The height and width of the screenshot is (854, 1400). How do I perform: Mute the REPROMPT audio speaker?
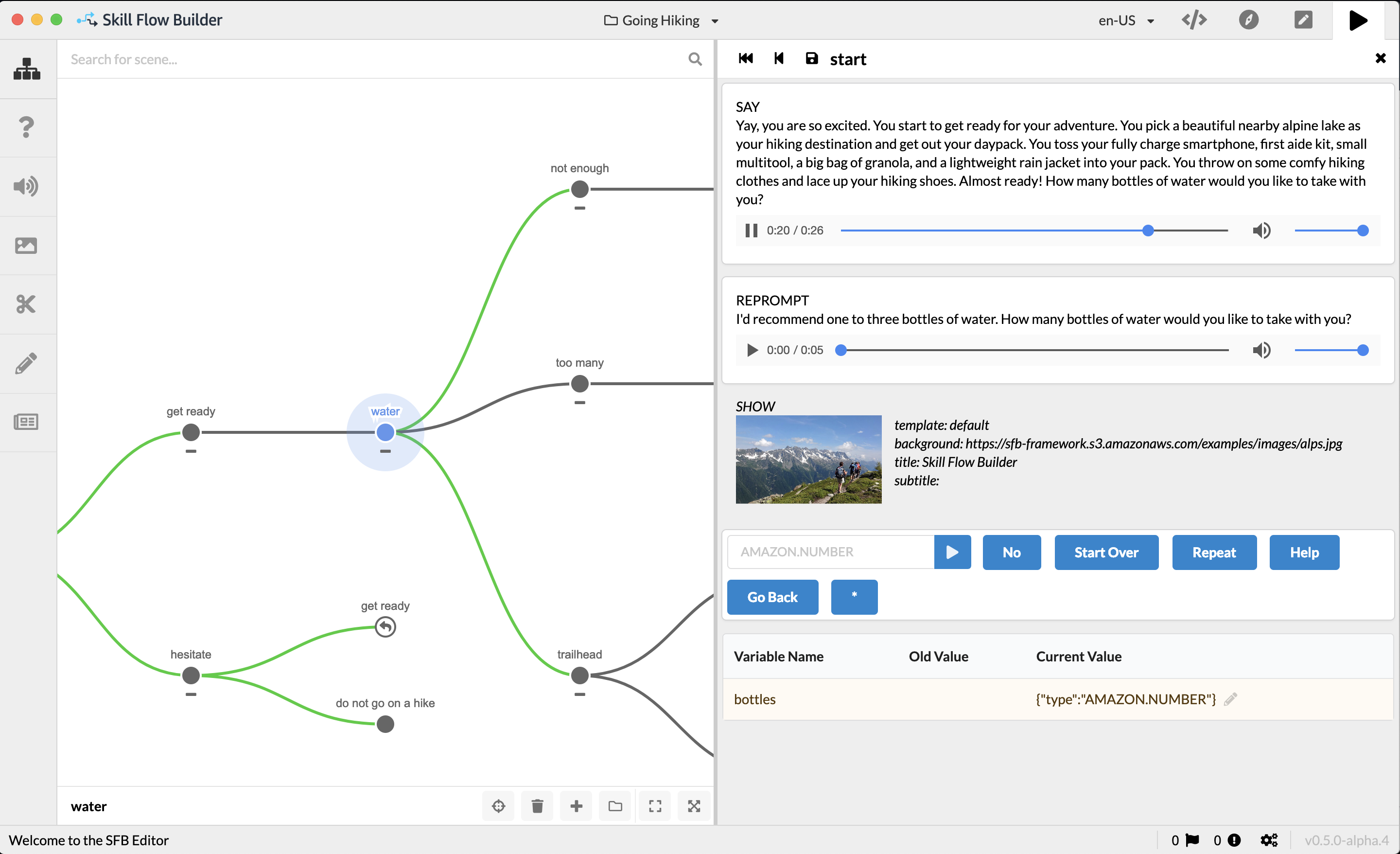point(1261,350)
